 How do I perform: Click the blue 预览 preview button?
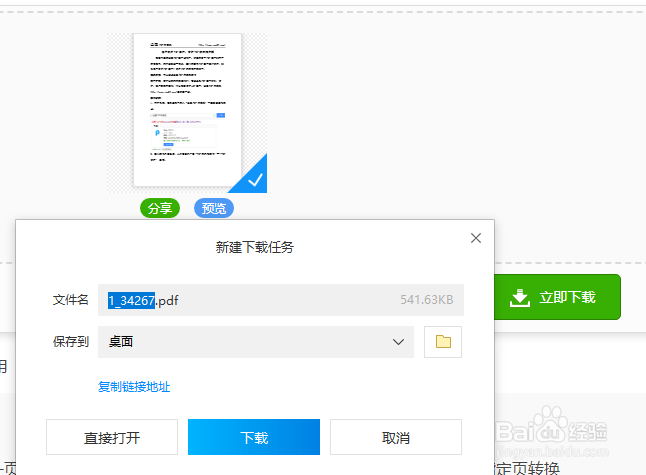point(214,208)
